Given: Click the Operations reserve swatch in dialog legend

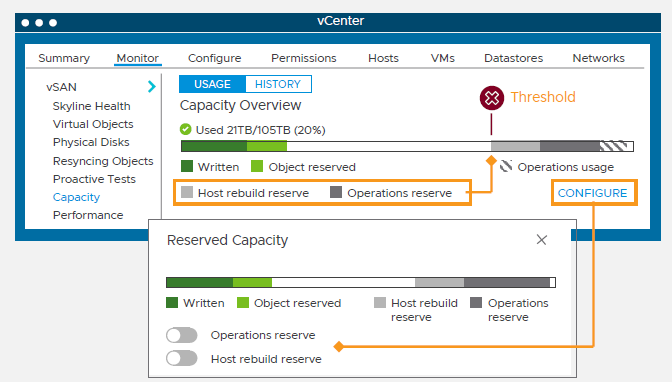Looking at the screenshot, I should pos(476,303).
